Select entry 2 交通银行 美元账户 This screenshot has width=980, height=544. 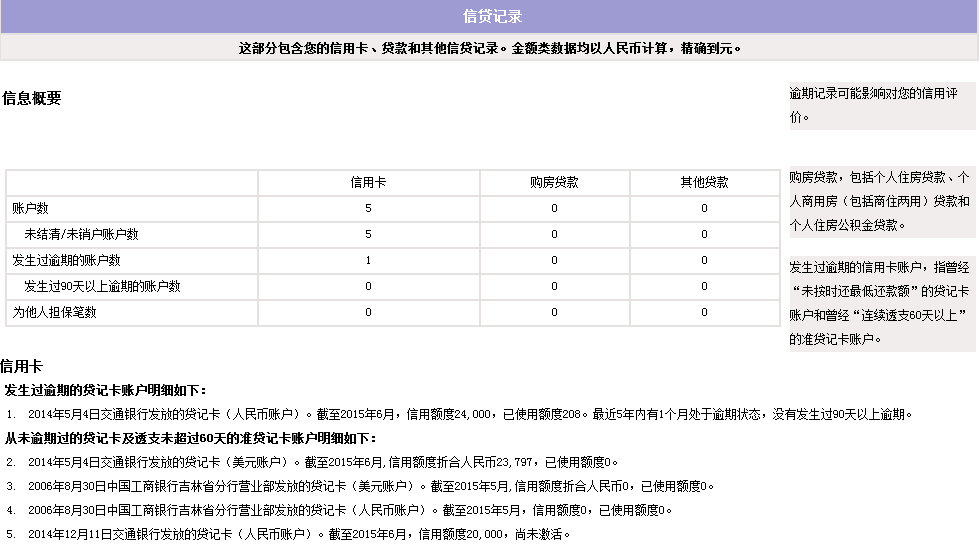pos(312,462)
